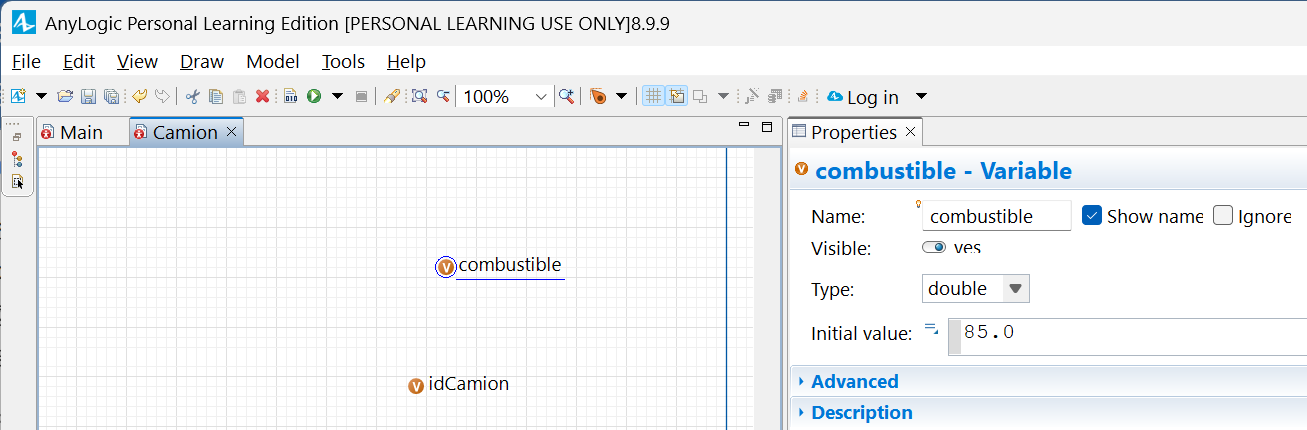Click the New Model toolbar icon
Image resolution: width=1307 pixels, height=430 pixels.
[x=18, y=96]
